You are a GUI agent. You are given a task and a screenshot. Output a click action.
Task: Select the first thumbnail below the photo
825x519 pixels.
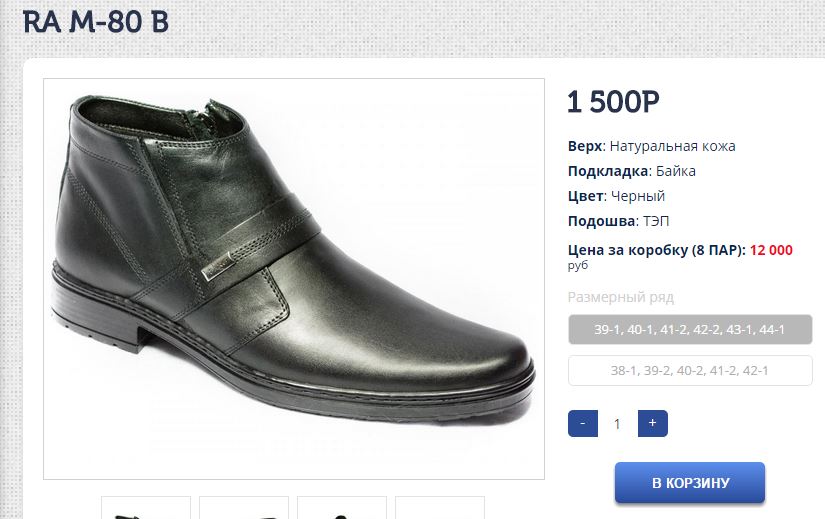(x=146, y=508)
